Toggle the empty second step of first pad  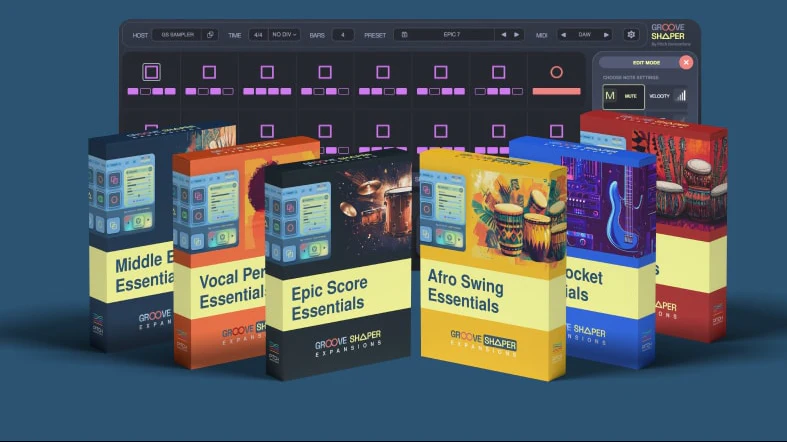(x=145, y=91)
